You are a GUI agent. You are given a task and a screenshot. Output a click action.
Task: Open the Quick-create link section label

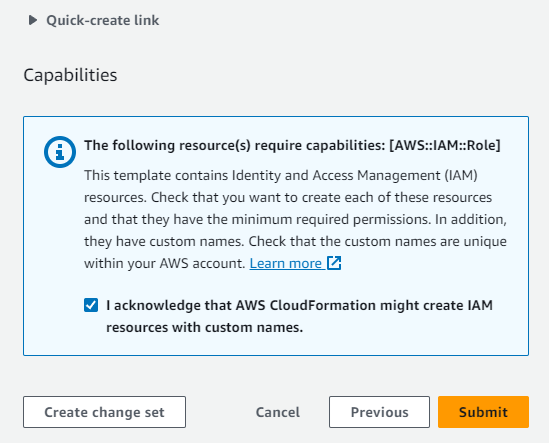coord(103,20)
